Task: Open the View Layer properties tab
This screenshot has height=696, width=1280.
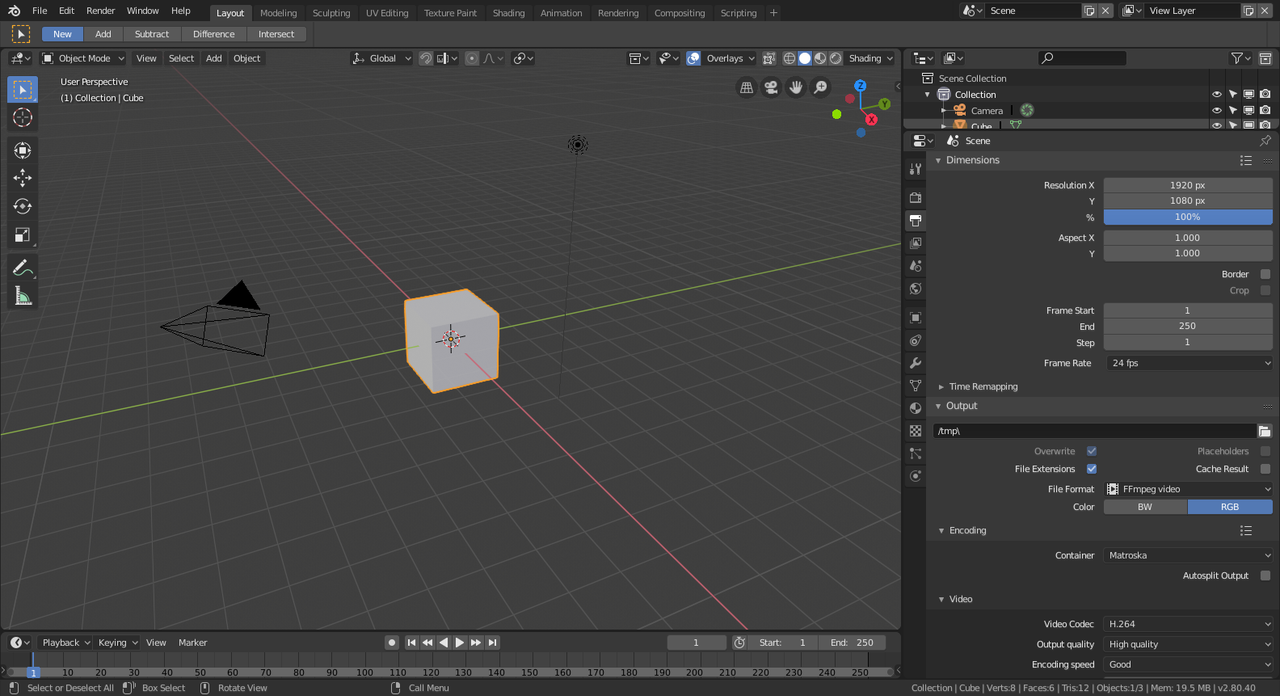Action: coord(915,243)
